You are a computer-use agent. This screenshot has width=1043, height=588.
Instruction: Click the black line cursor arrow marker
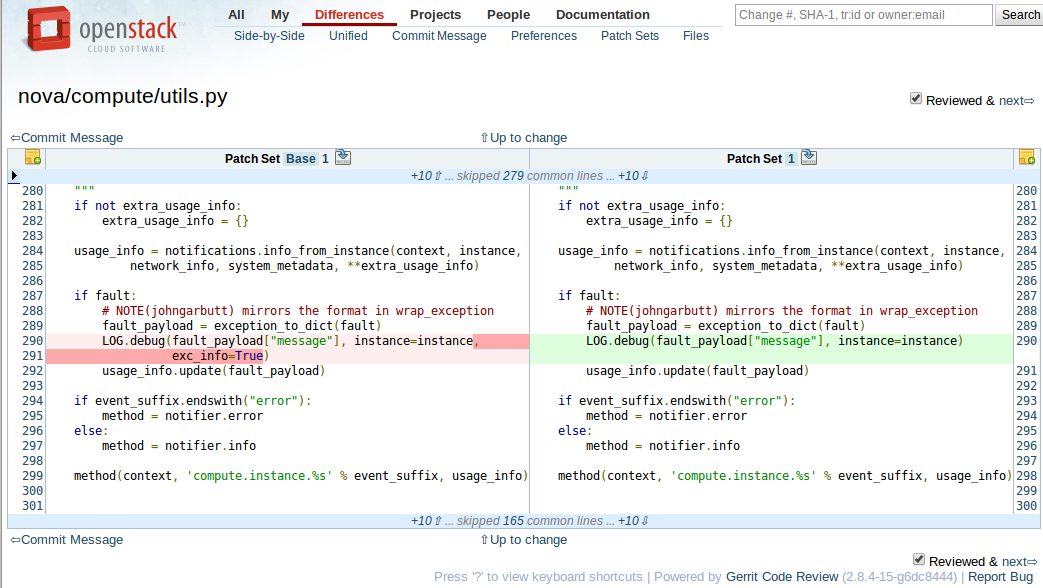14,176
